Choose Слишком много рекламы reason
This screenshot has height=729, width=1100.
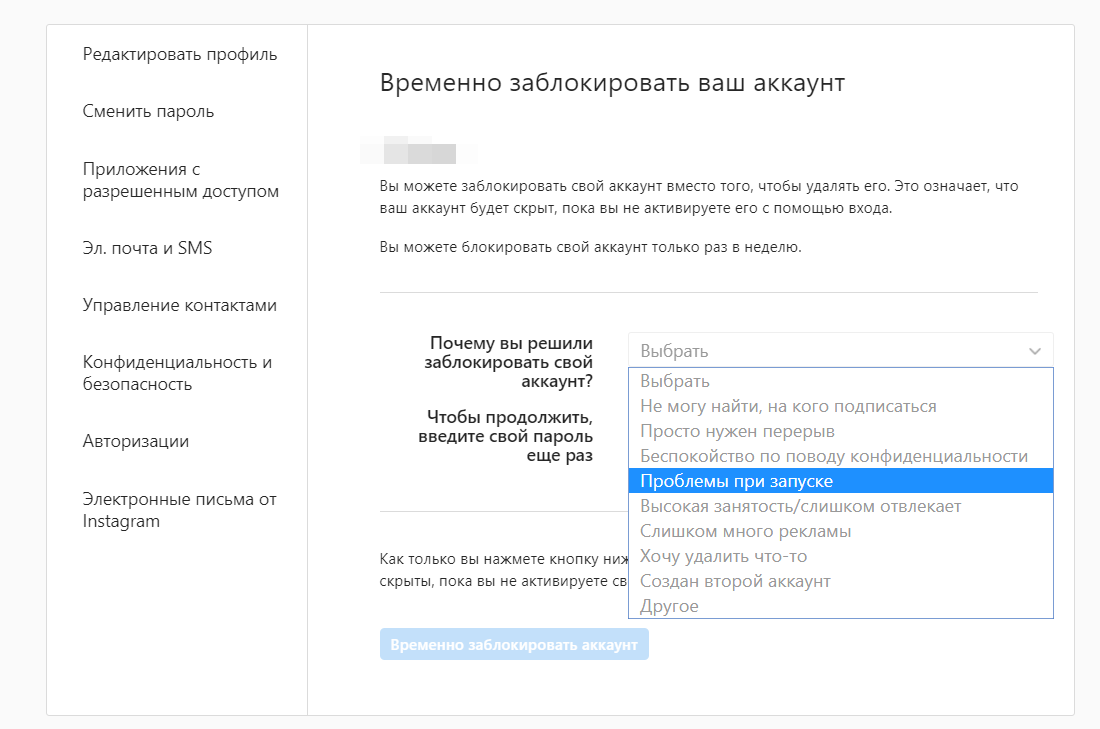tap(745, 531)
